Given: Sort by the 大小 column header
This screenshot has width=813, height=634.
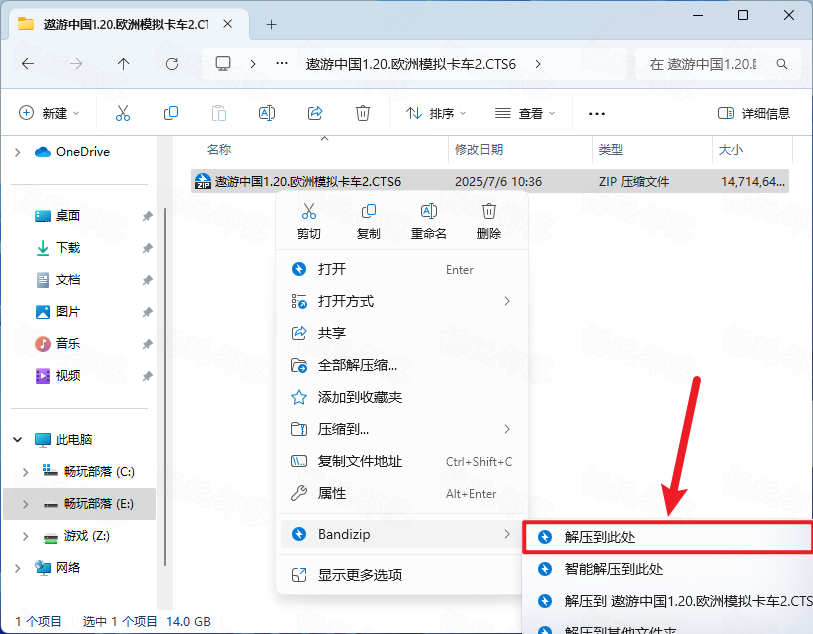Looking at the screenshot, I should pyautogui.click(x=731, y=150).
